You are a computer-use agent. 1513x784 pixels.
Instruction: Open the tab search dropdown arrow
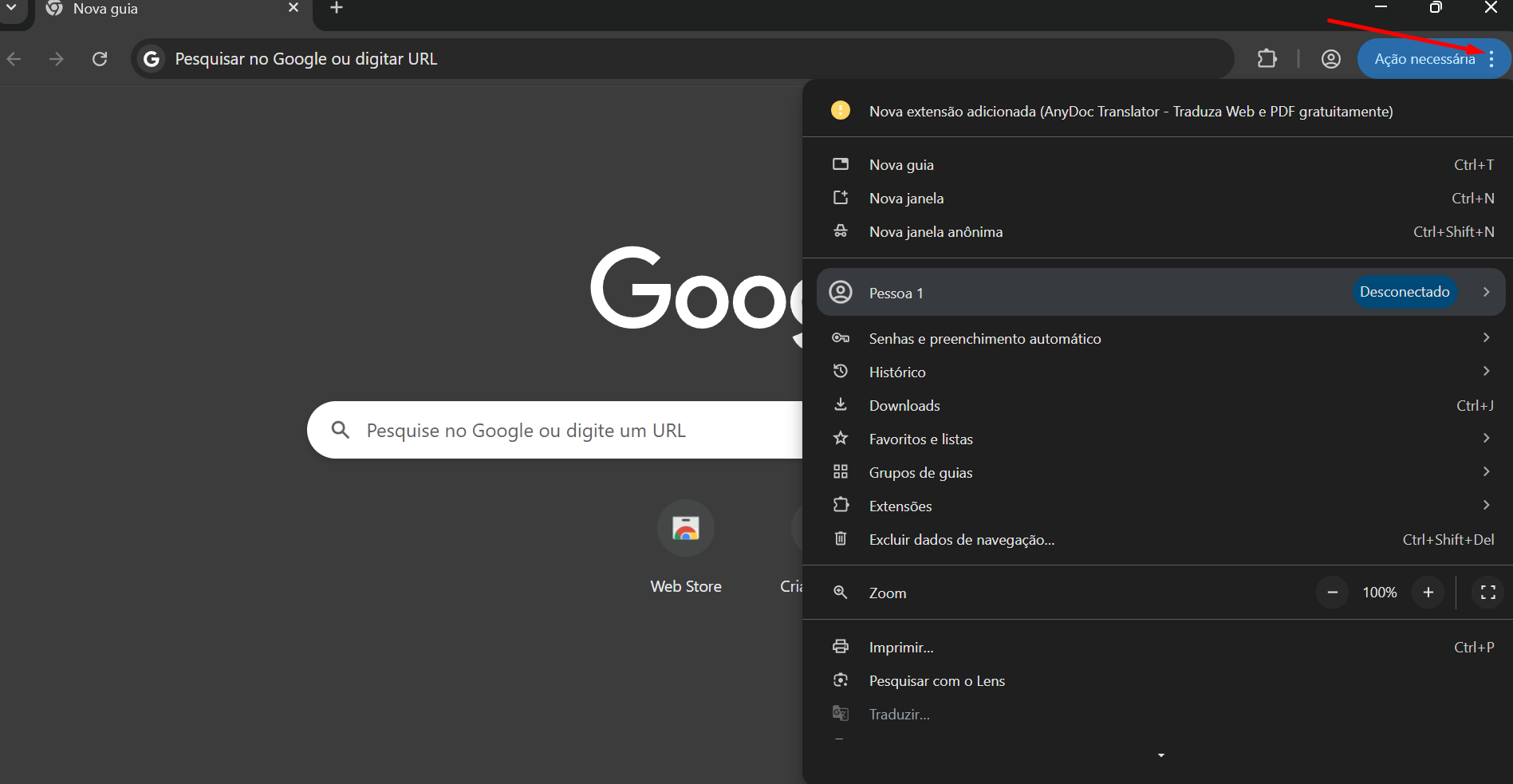click(11, 8)
